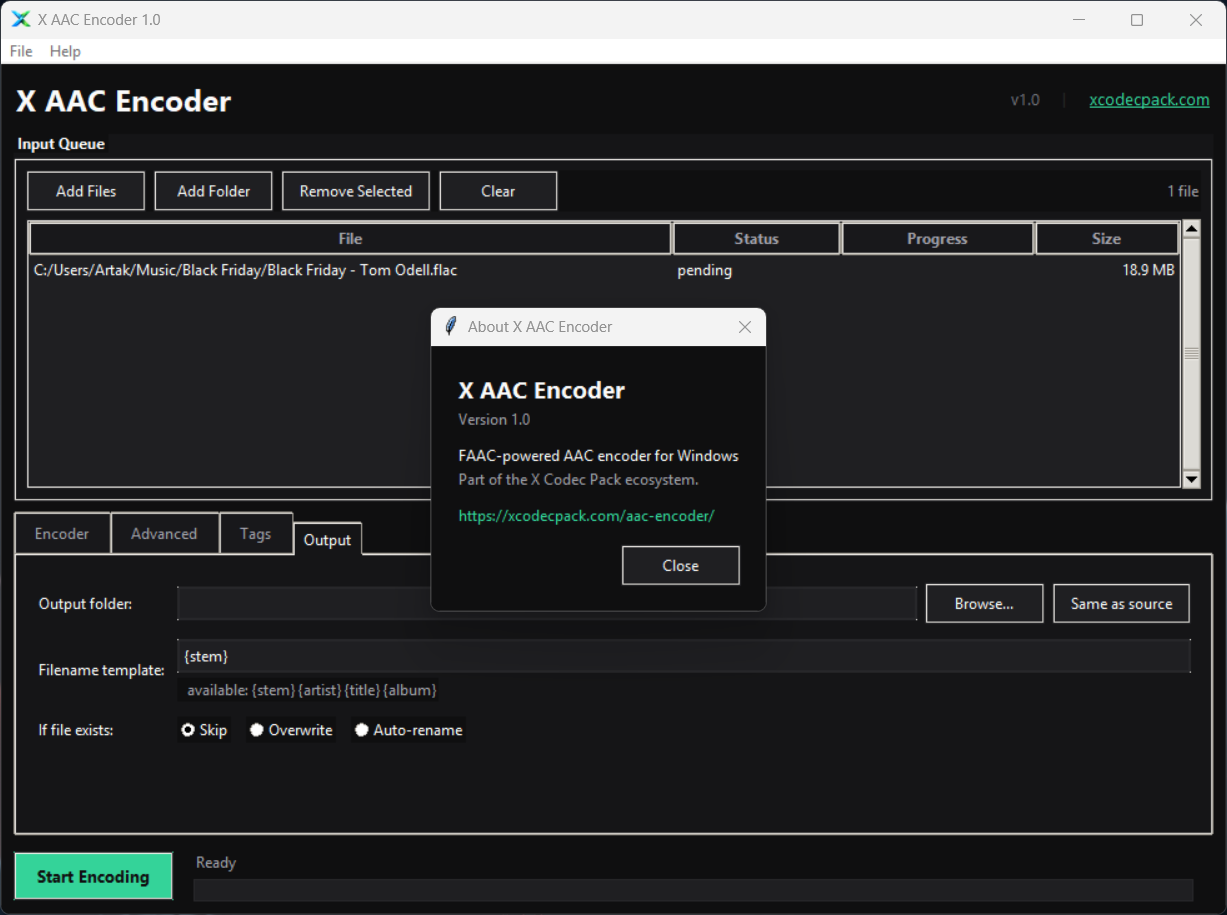Open the Help menu
Screen dimensions: 1227x915
[x=65, y=51]
